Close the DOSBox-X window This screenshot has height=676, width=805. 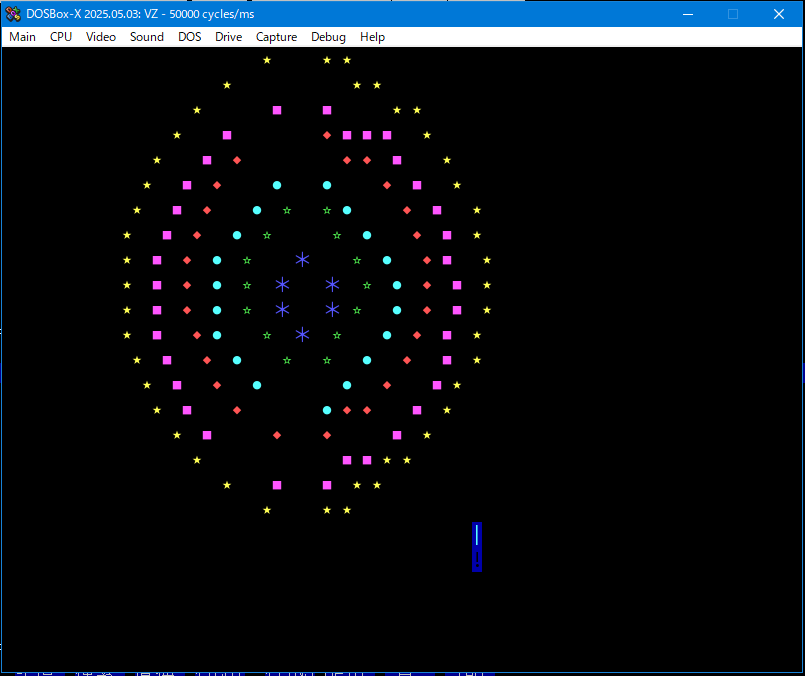tap(779, 14)
